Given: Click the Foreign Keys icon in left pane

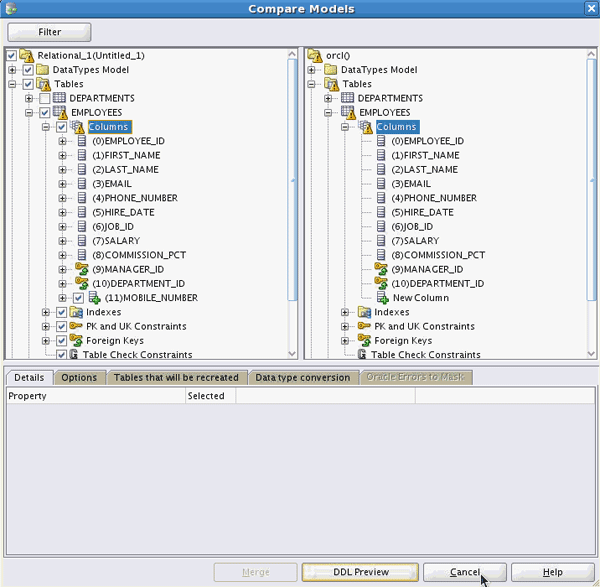Looking at the screenshot, I should [76, 340].
